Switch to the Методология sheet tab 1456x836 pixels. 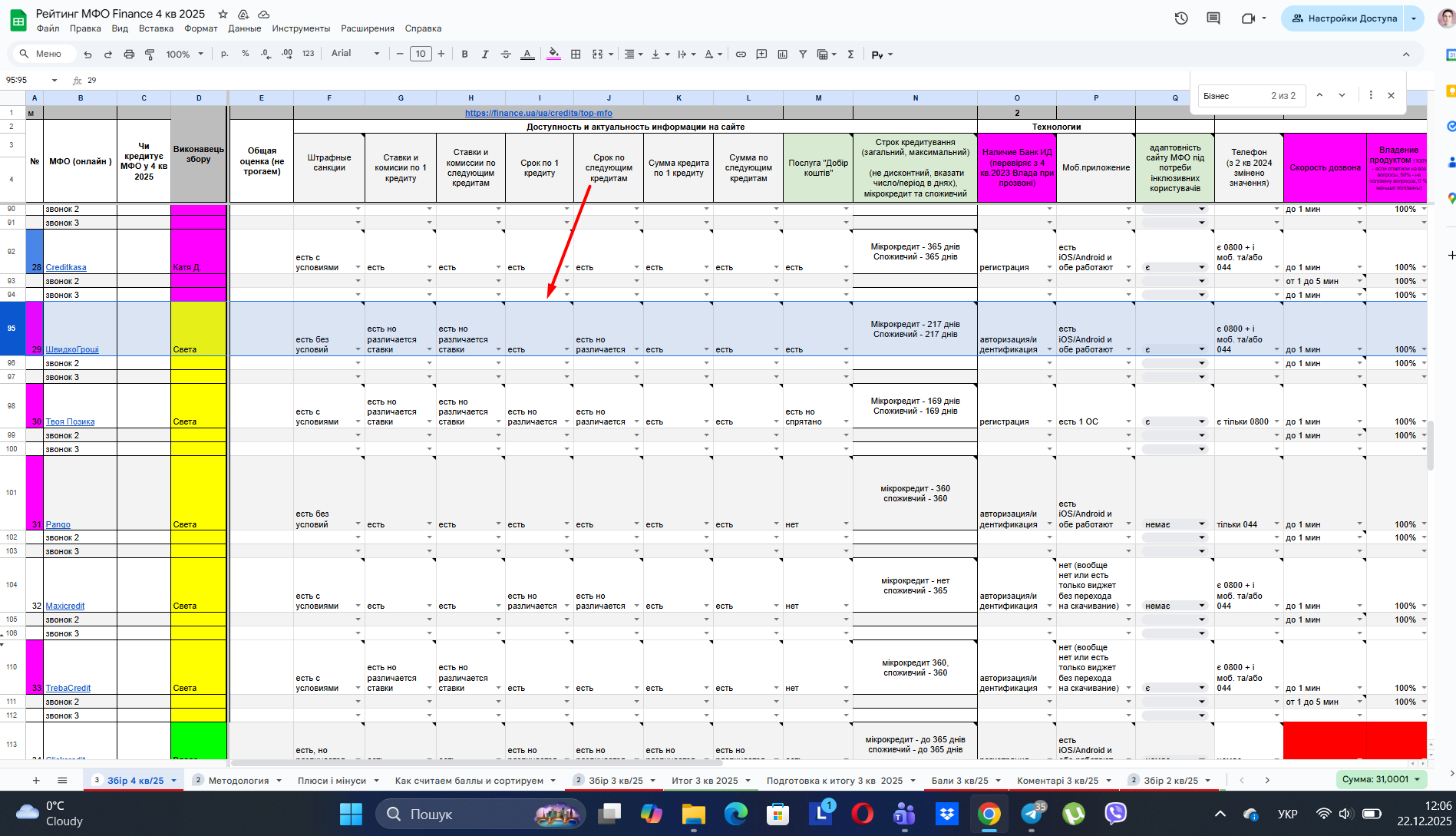click(x=238, y=780)
